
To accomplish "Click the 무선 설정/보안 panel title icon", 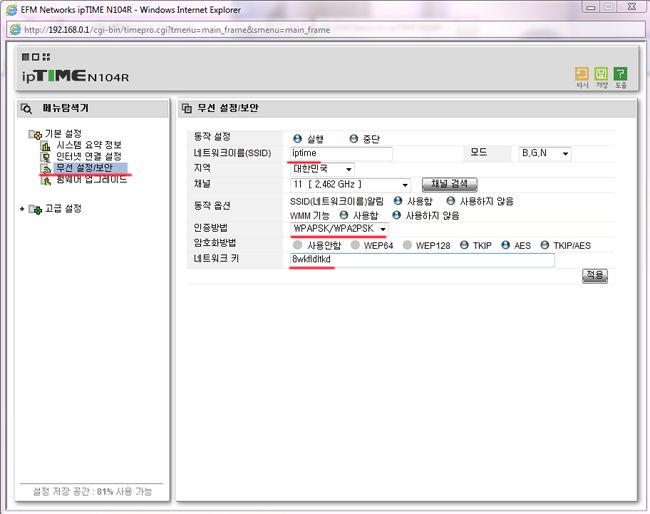I will 187,108.
